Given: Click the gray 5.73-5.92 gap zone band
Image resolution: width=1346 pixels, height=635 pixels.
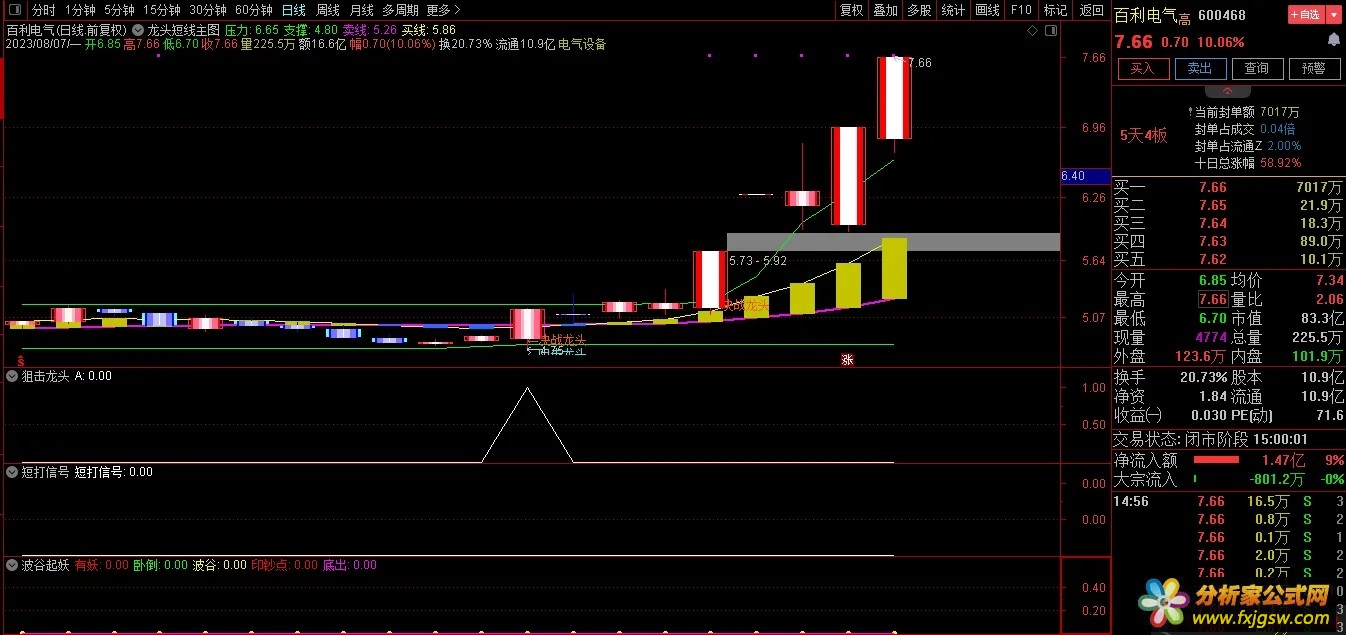Looking at the screenshot, I should (893, 242).
